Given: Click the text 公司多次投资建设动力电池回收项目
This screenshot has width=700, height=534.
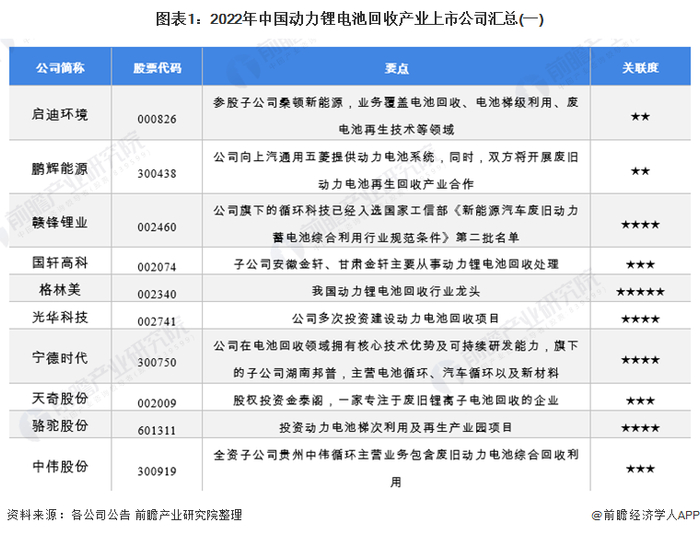Looking at the screenshot, I should point(396,319).
